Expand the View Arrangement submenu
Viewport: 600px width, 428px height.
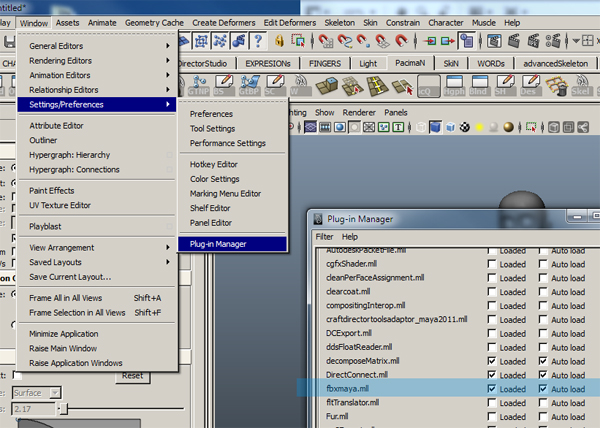pos(96,247)
